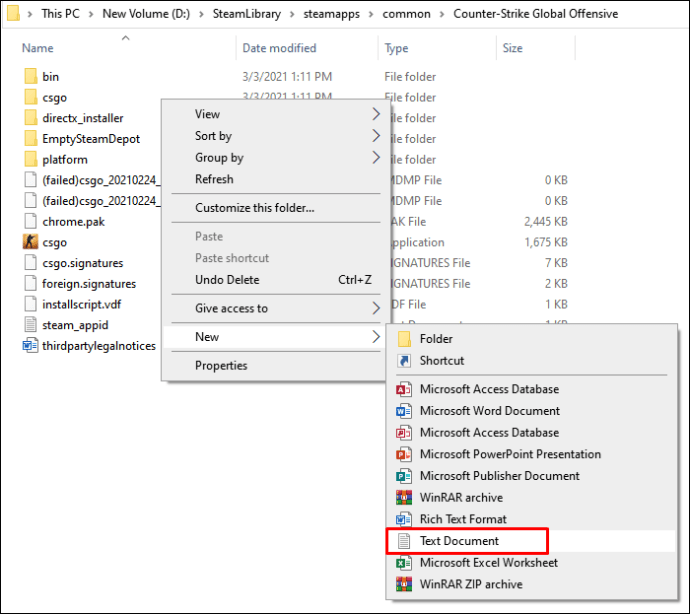
Task: Click the WinRAR ZIP archive icon
Action: (x=404, y=584)
